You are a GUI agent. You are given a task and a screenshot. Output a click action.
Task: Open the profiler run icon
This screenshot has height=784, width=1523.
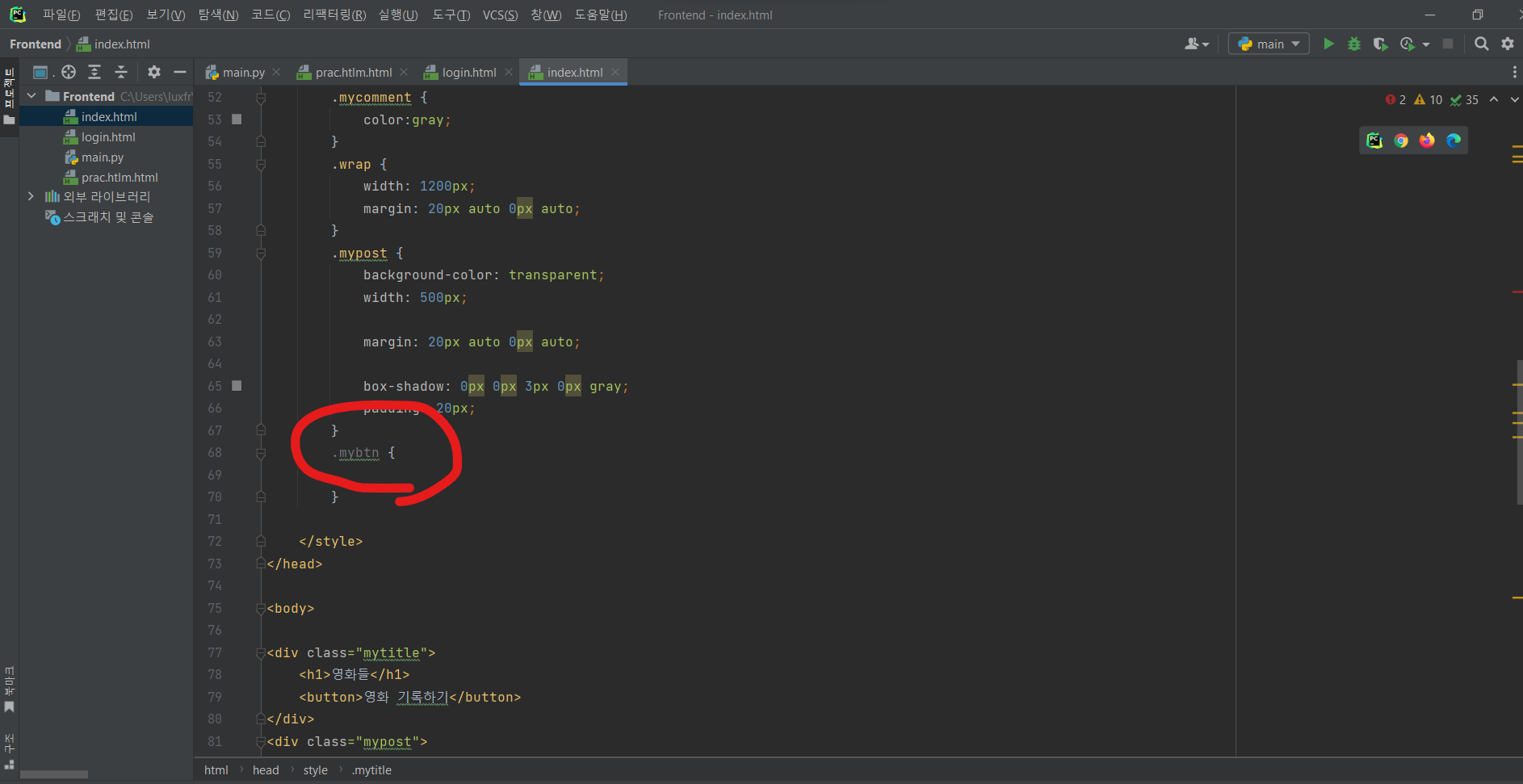[1408, 44]
